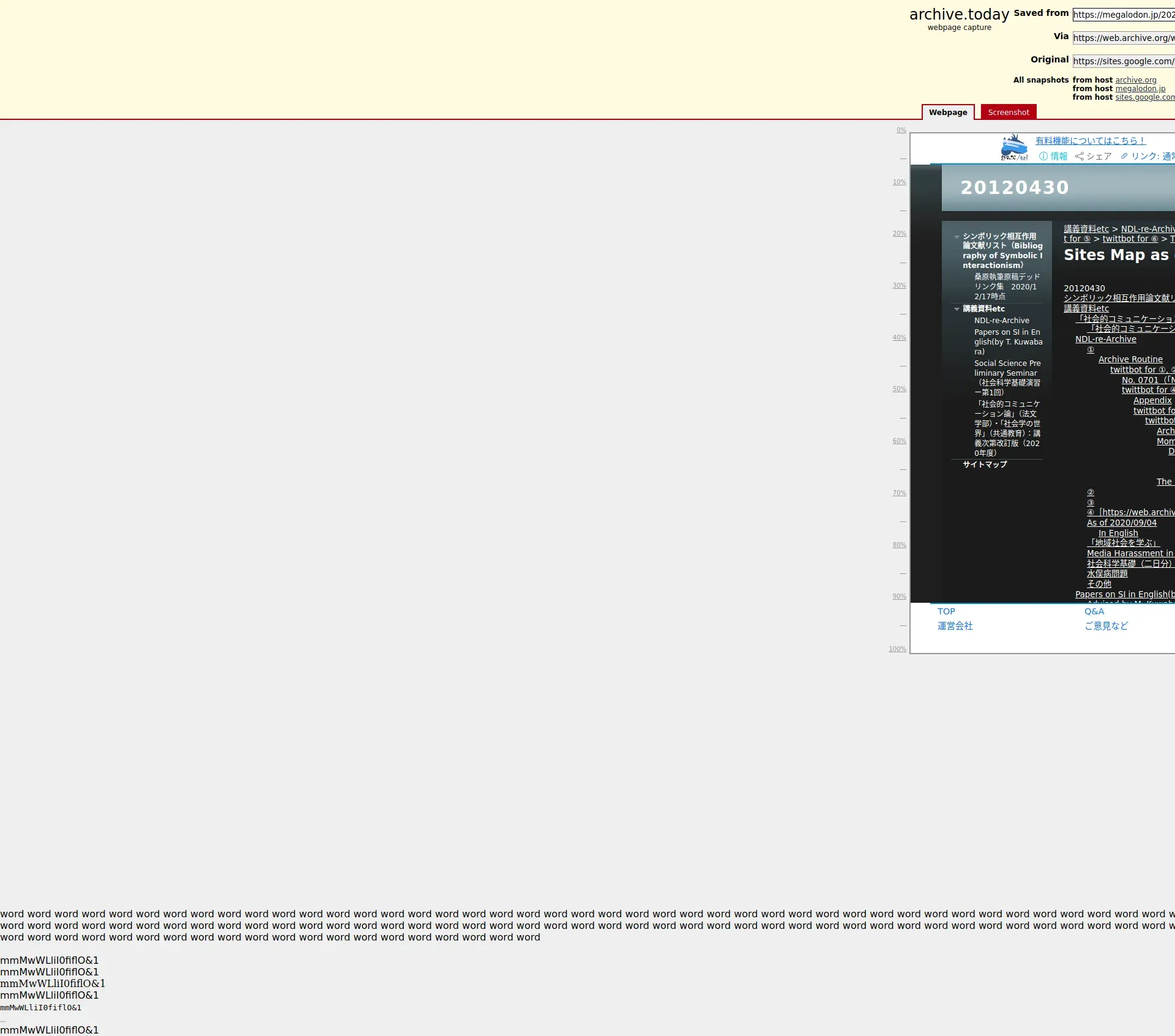The image size is (1175, 1036).
Task: Open the サイトマップ sidebar item
Action: pyautogui.click(x=984, y=464)
